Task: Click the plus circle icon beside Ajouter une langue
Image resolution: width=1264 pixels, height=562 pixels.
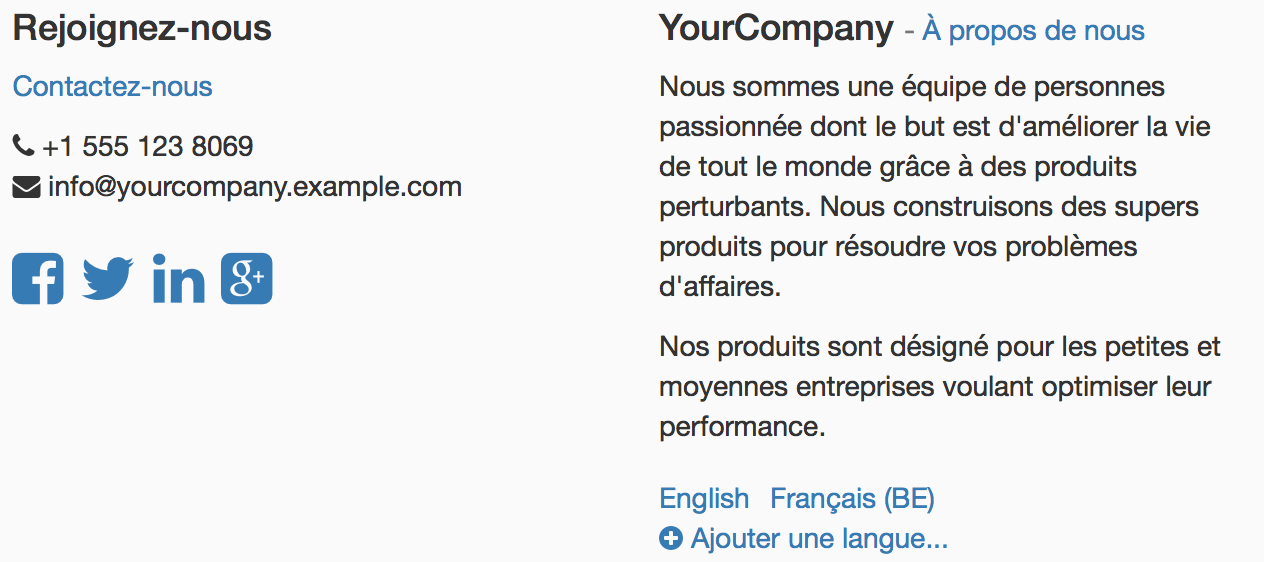Action: coord(671,539)
